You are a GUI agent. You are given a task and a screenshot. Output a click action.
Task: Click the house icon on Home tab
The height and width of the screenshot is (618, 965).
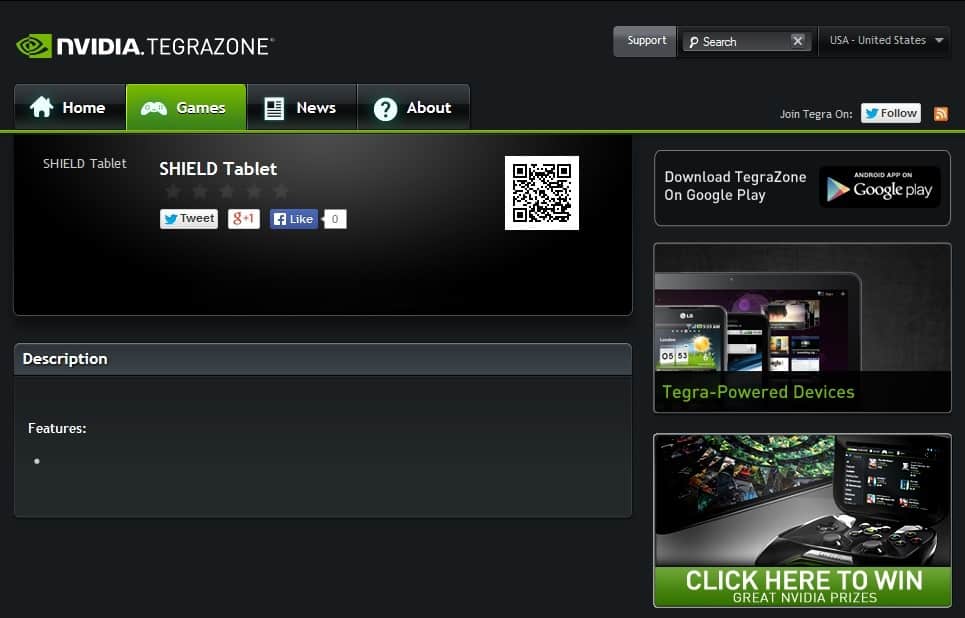(42, 107)
